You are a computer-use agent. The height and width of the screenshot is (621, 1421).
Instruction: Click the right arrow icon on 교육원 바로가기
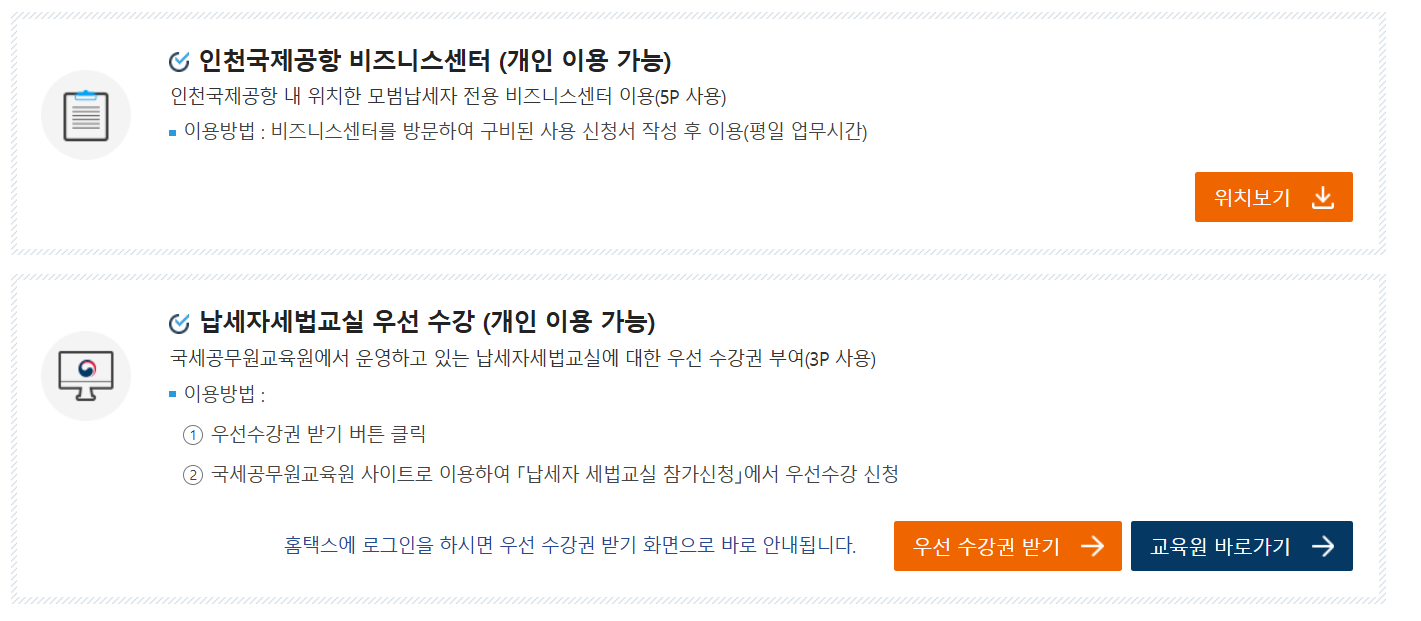[1323, 546]
